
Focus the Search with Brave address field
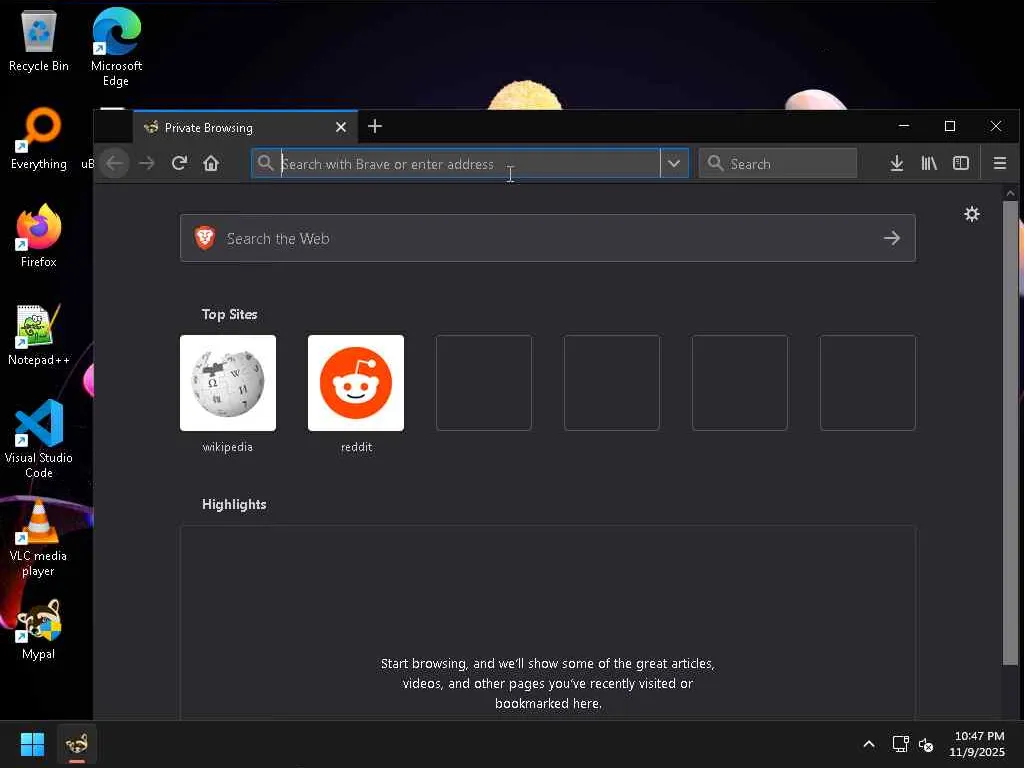469,163
